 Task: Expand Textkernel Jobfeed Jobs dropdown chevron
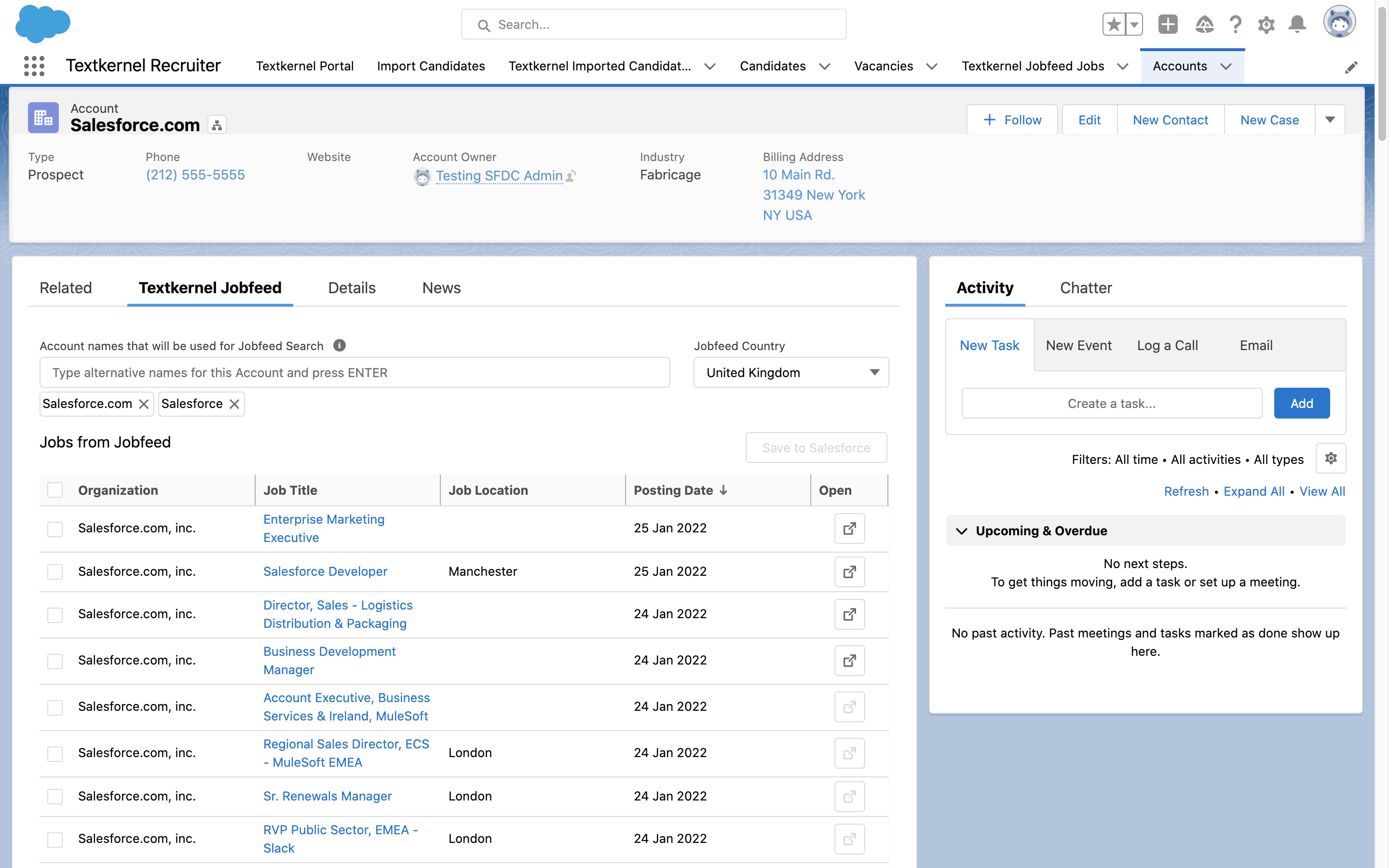coord(1123,67)
